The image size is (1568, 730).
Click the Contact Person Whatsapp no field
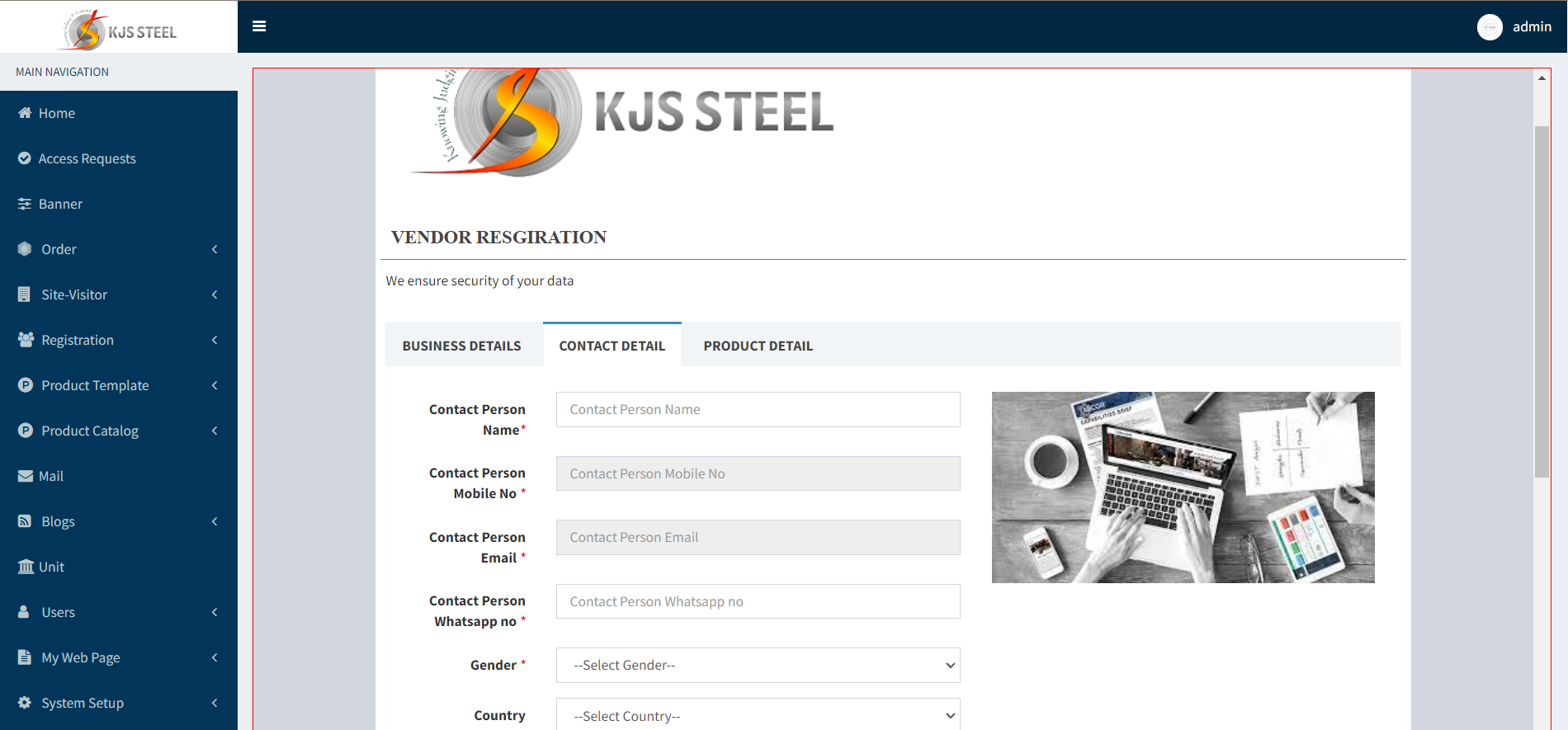pos(758,601)
